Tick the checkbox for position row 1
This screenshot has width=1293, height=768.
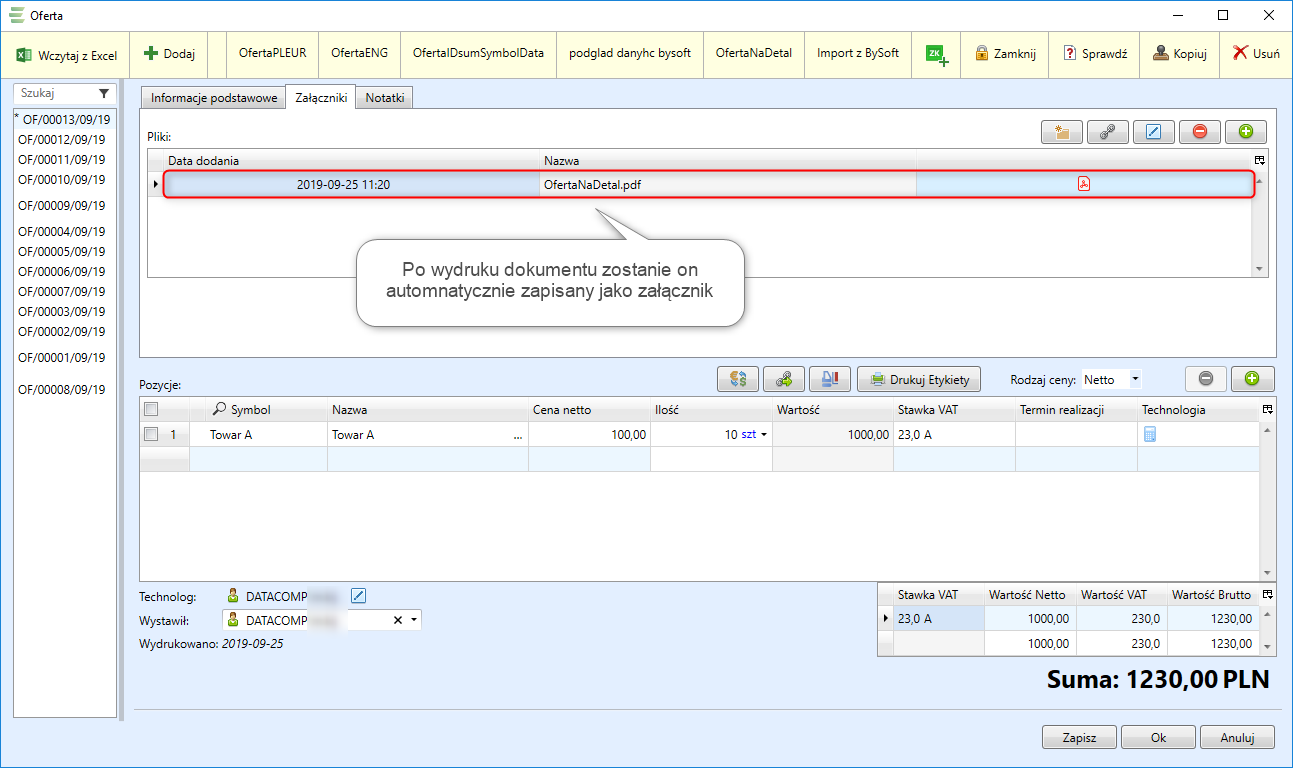click(151, 435)
